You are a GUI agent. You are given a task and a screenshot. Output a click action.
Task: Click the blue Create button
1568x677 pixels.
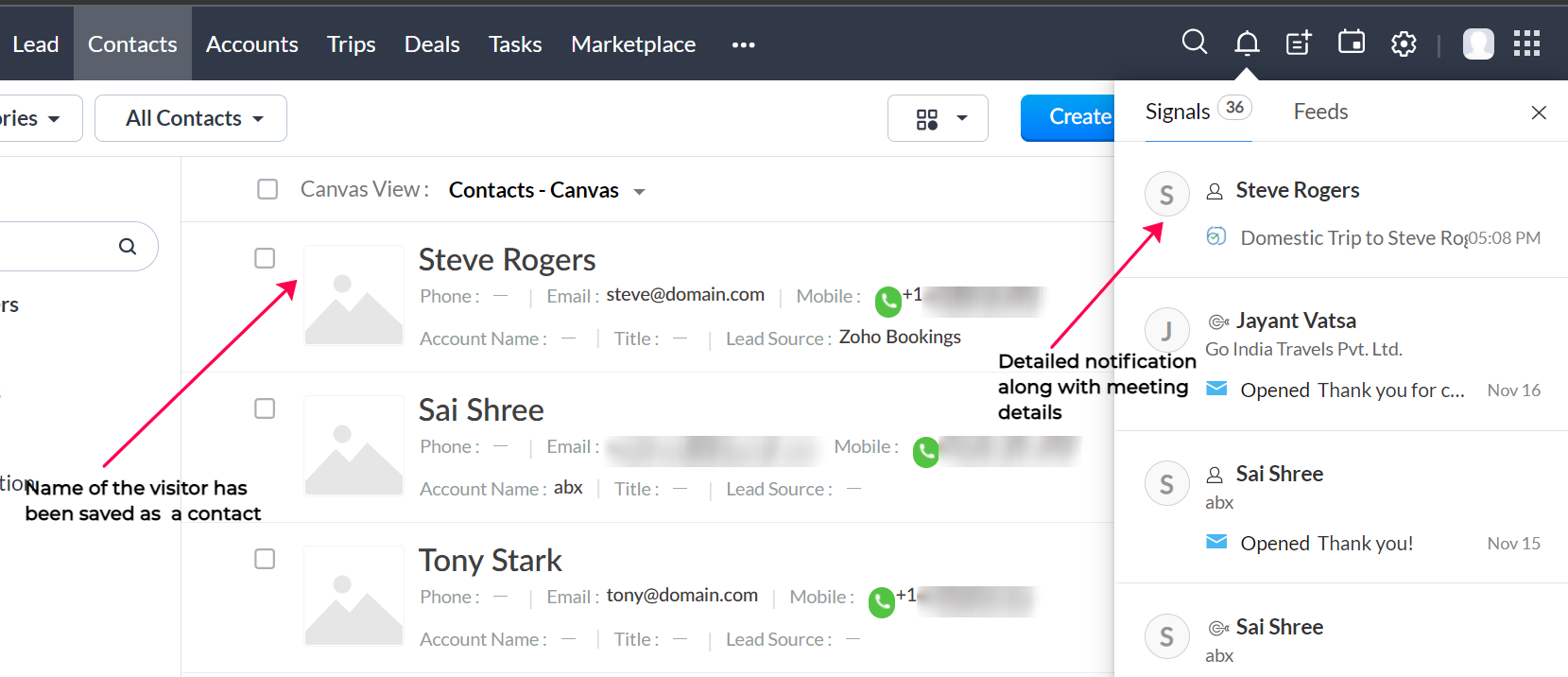pos(1069,117)
